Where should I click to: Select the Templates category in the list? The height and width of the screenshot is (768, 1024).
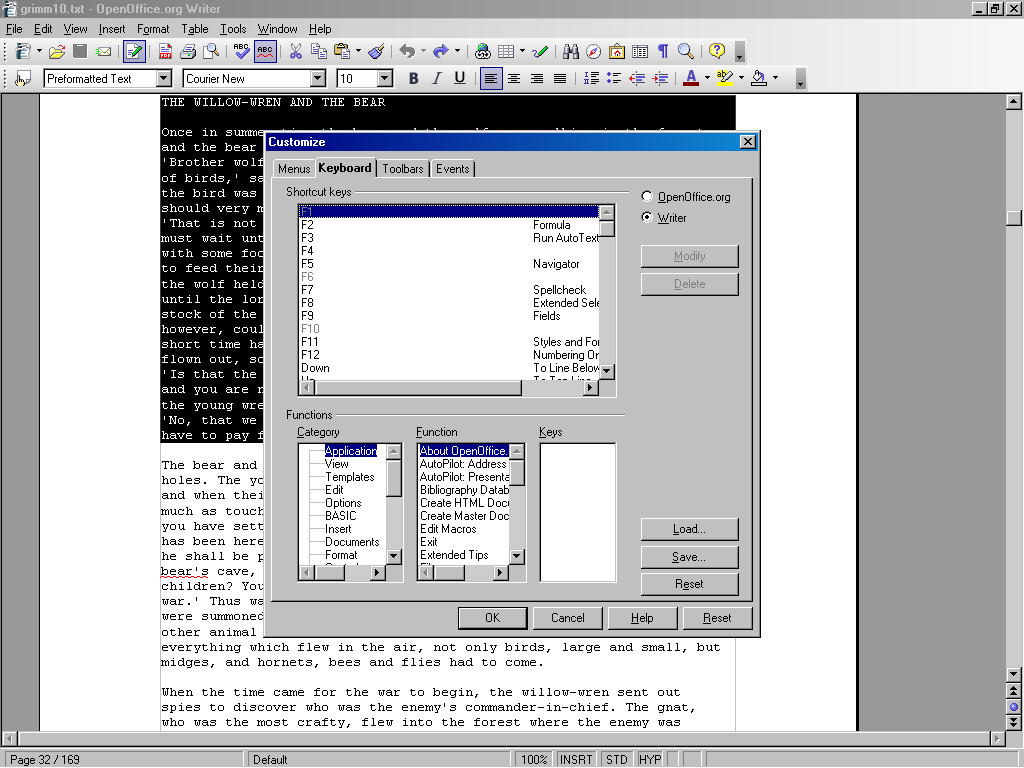point(349,477)
